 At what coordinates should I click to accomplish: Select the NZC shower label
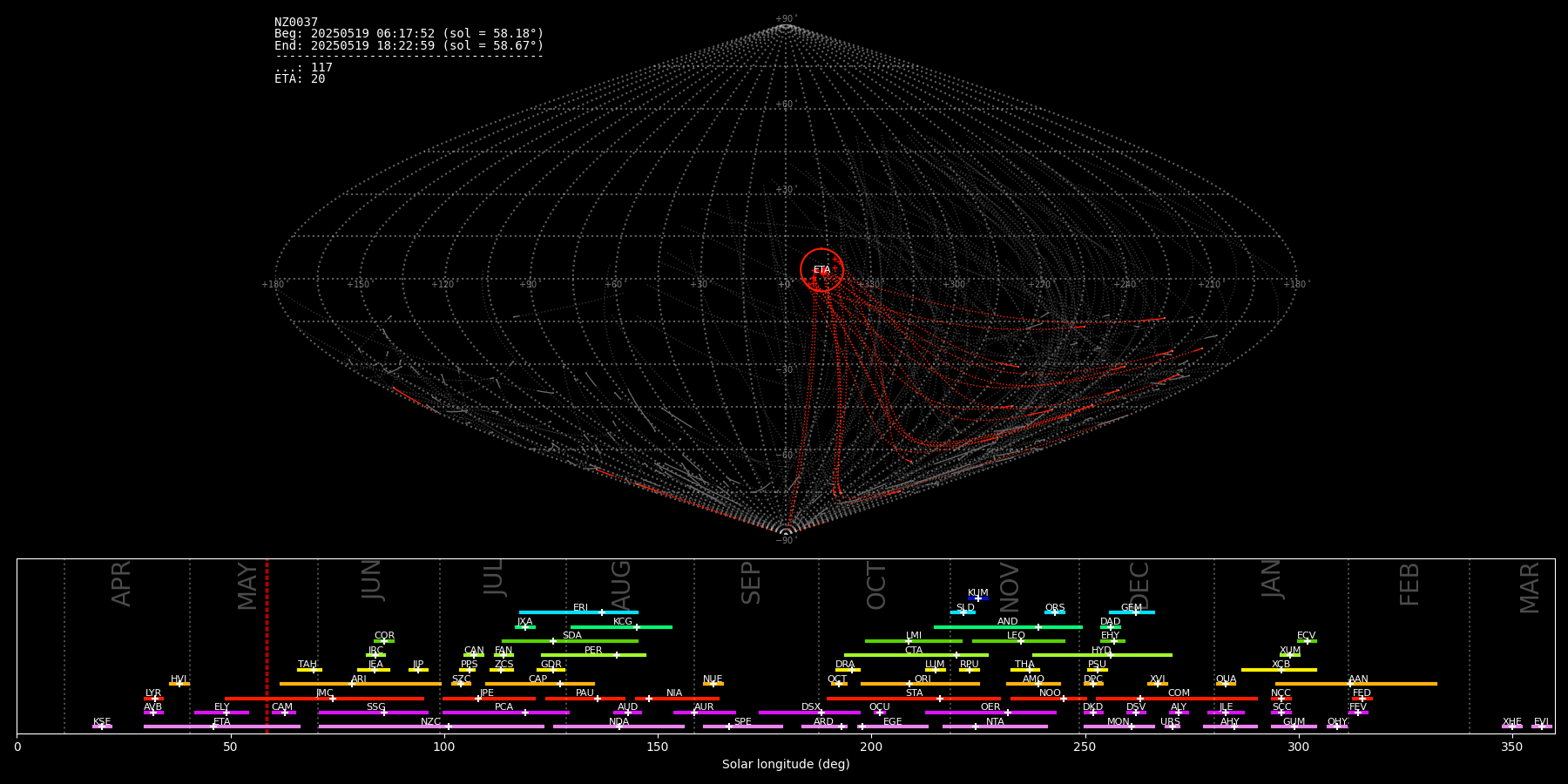(430, 722)
